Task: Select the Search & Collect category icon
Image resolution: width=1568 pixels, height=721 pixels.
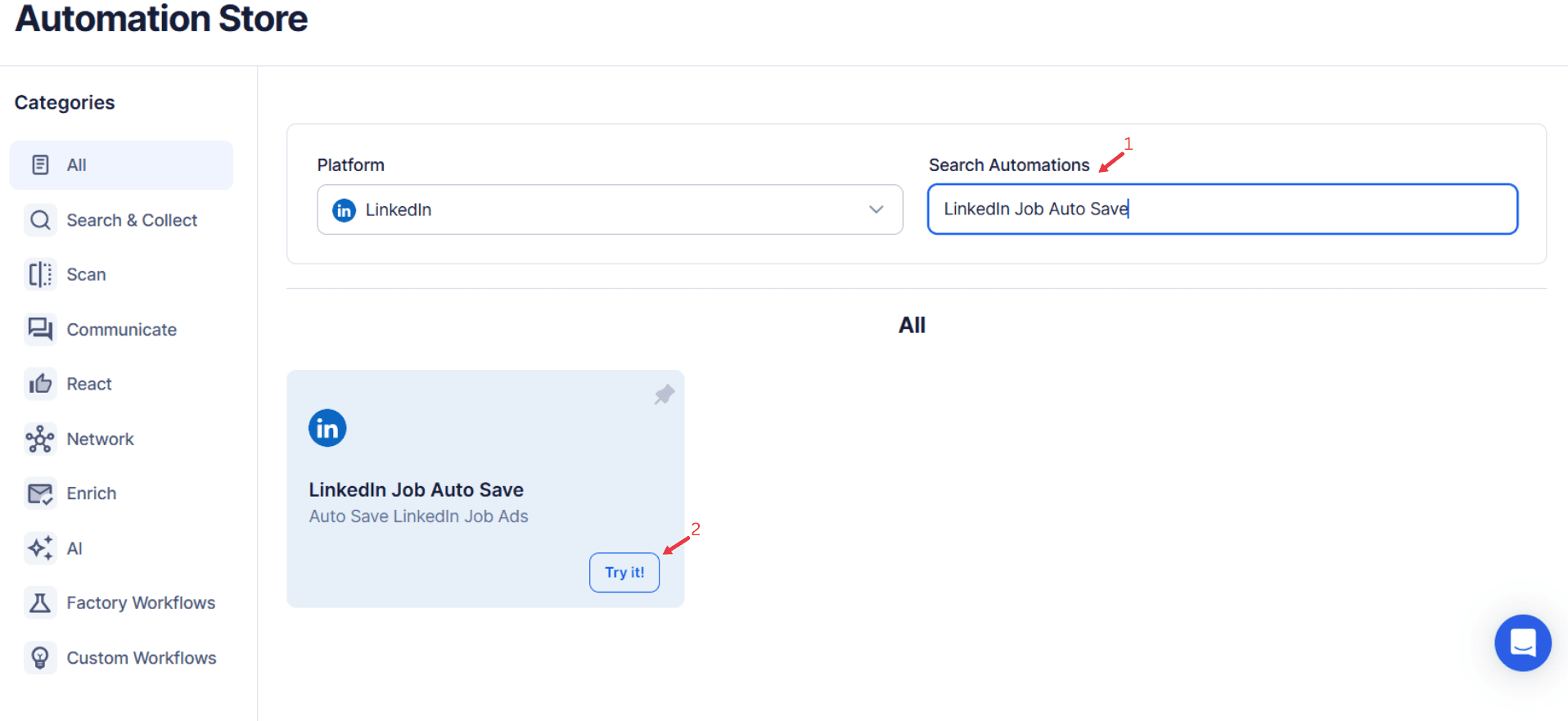Action: tap(40, 219)
